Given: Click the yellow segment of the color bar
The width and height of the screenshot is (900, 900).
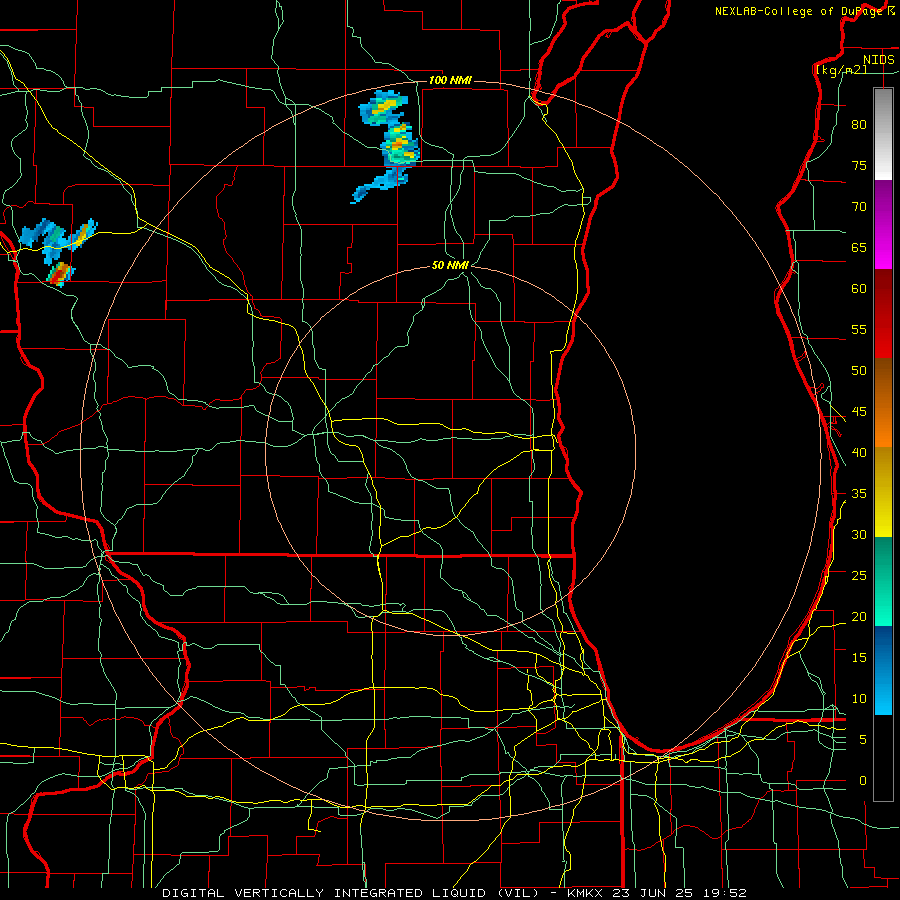Looking at the screenshot, I should (883, 492).
